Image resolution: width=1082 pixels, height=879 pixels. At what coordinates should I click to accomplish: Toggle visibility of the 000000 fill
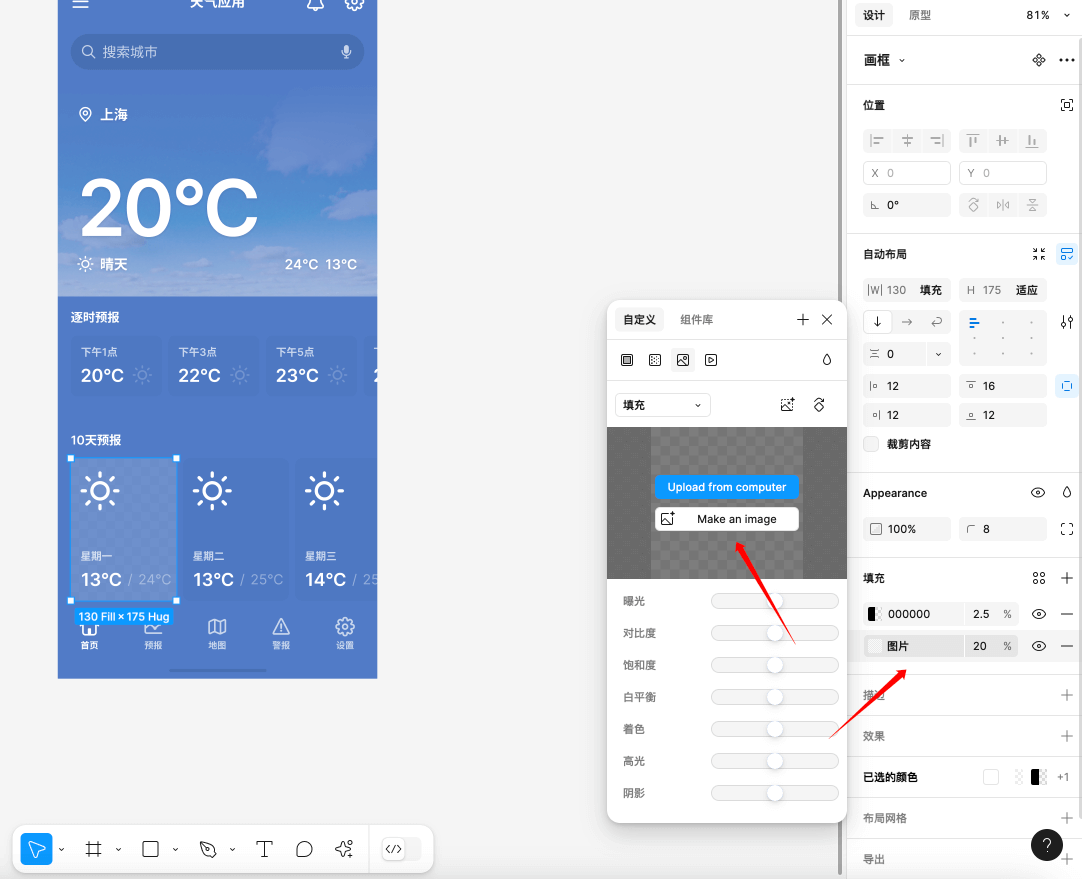1039,614
